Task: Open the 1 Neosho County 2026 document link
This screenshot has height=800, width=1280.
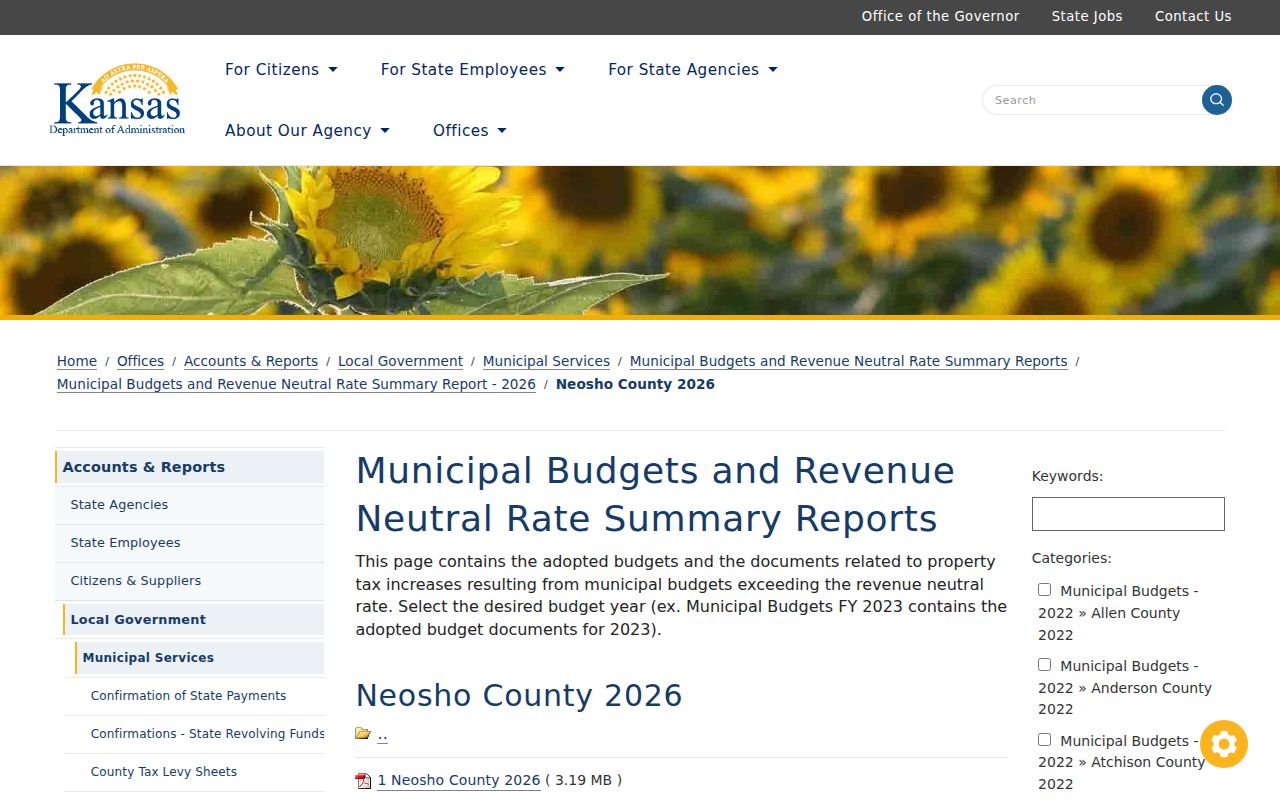Action: click(x=458, y=780)
